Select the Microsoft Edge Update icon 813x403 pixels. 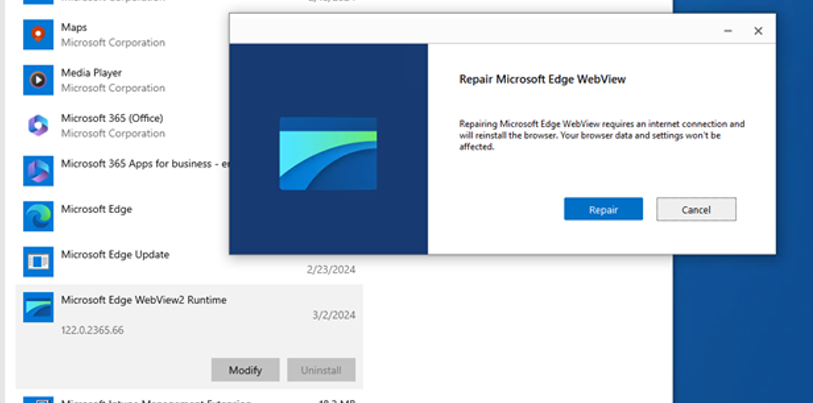click(38, 262)
